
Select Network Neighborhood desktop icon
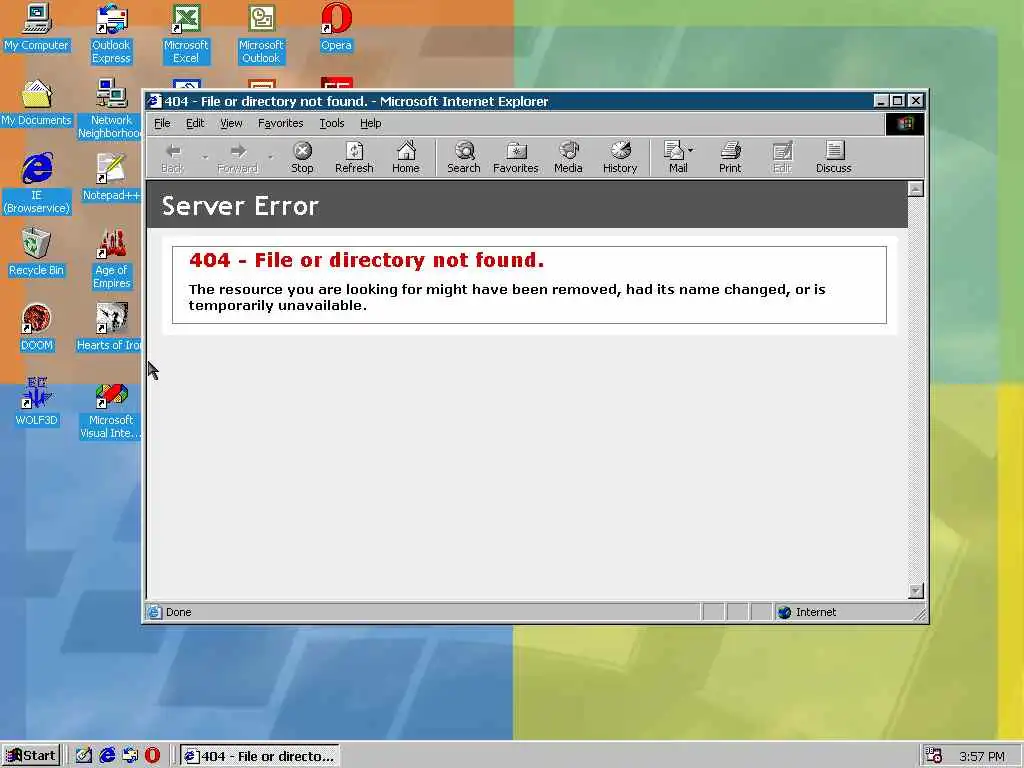click(x=110, y=109)
